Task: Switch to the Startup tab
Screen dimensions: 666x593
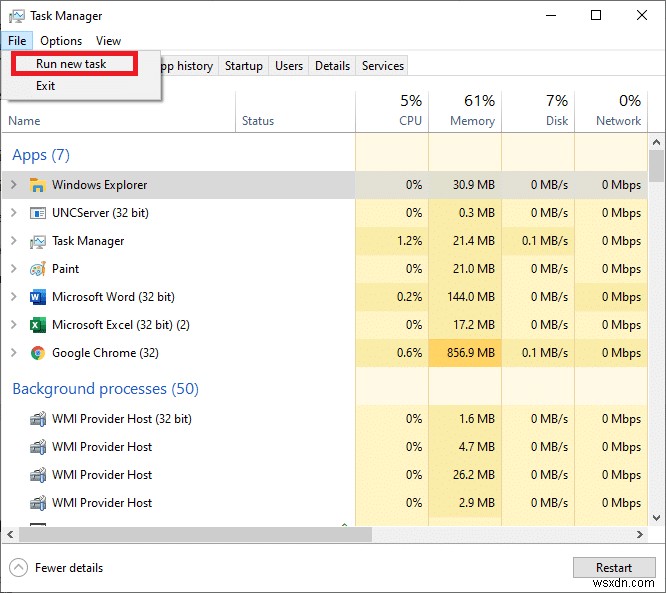Action: (244, 66)
